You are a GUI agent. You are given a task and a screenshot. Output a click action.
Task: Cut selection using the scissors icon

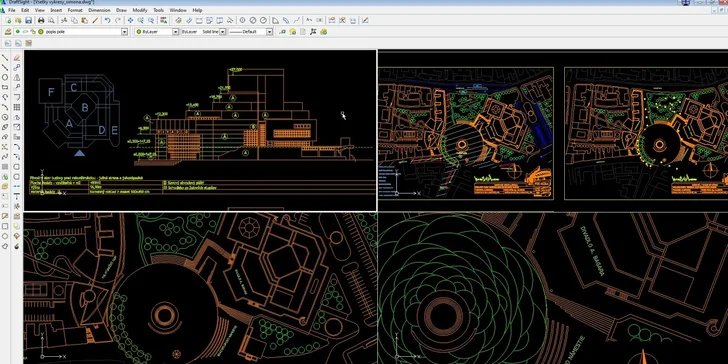[x=64, y=20]
